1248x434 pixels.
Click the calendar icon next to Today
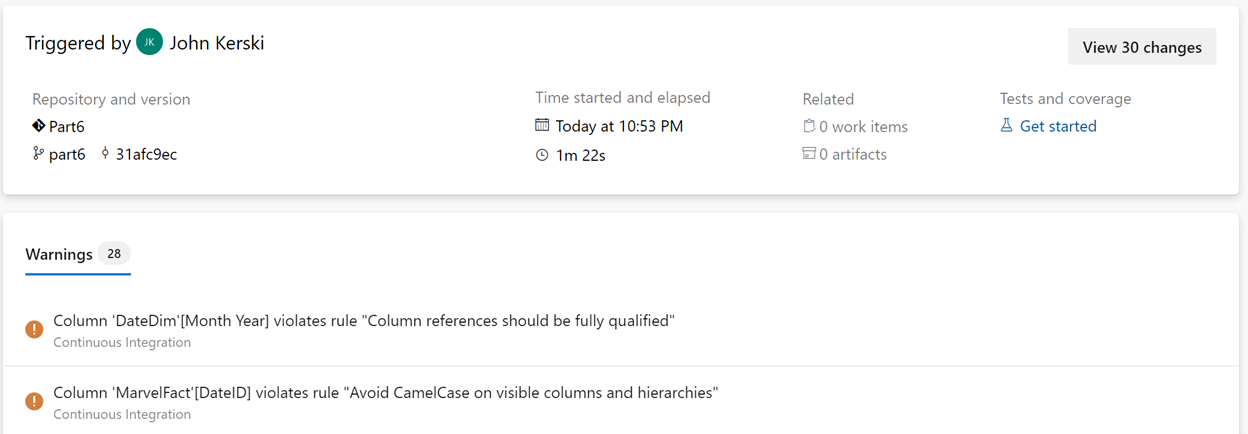542,126
